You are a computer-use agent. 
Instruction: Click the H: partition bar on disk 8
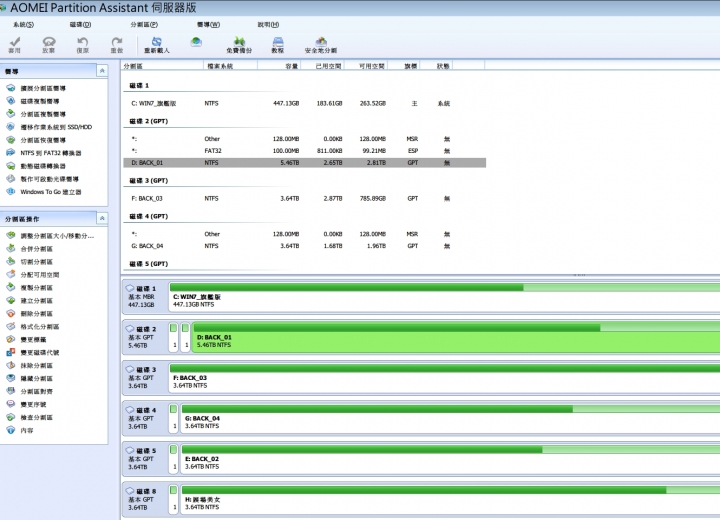pyautogui.click(x=450, y=499)
